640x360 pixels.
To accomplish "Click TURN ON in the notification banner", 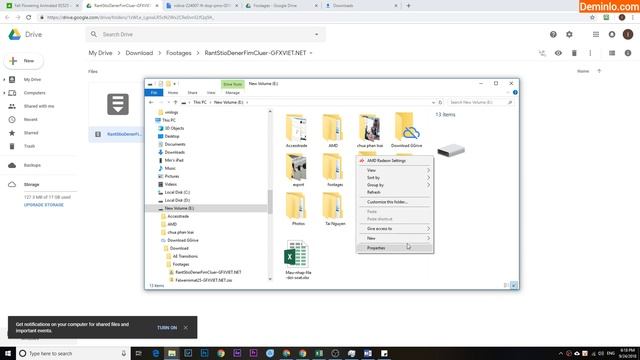I will point(167,328).
